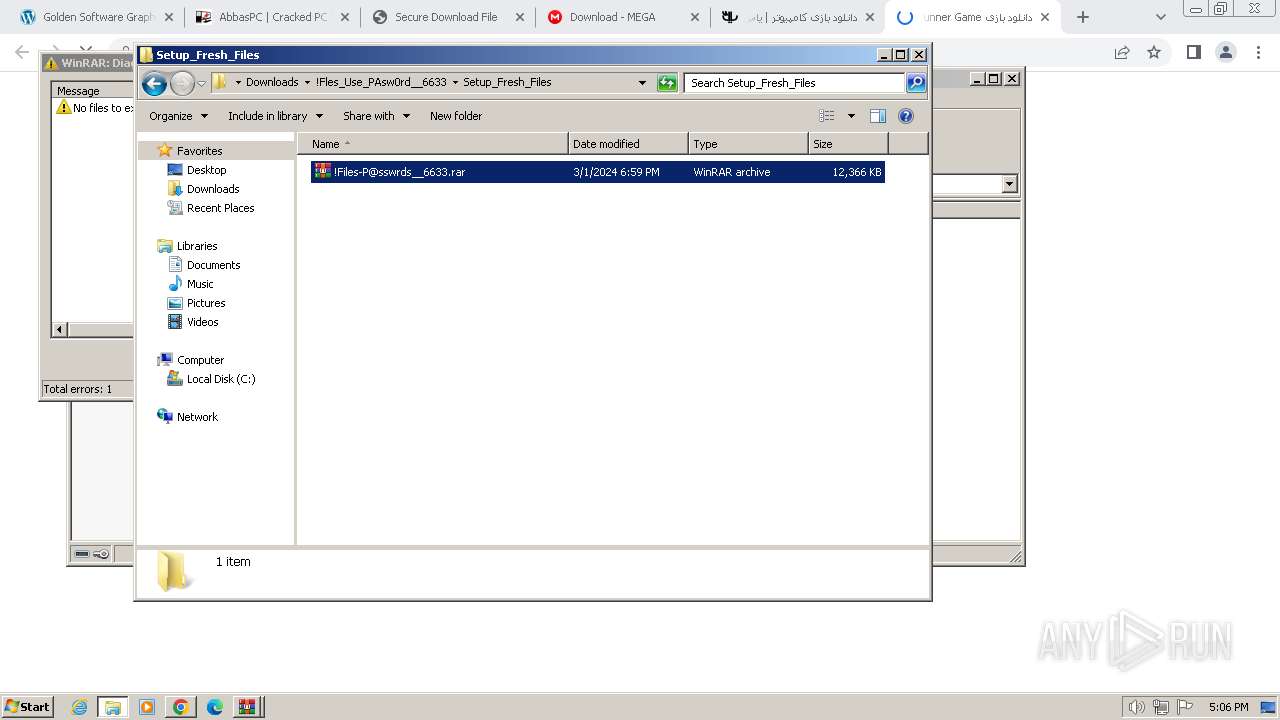Bookmark this page with star
1280x720 pixels.
coord(1154,52)
